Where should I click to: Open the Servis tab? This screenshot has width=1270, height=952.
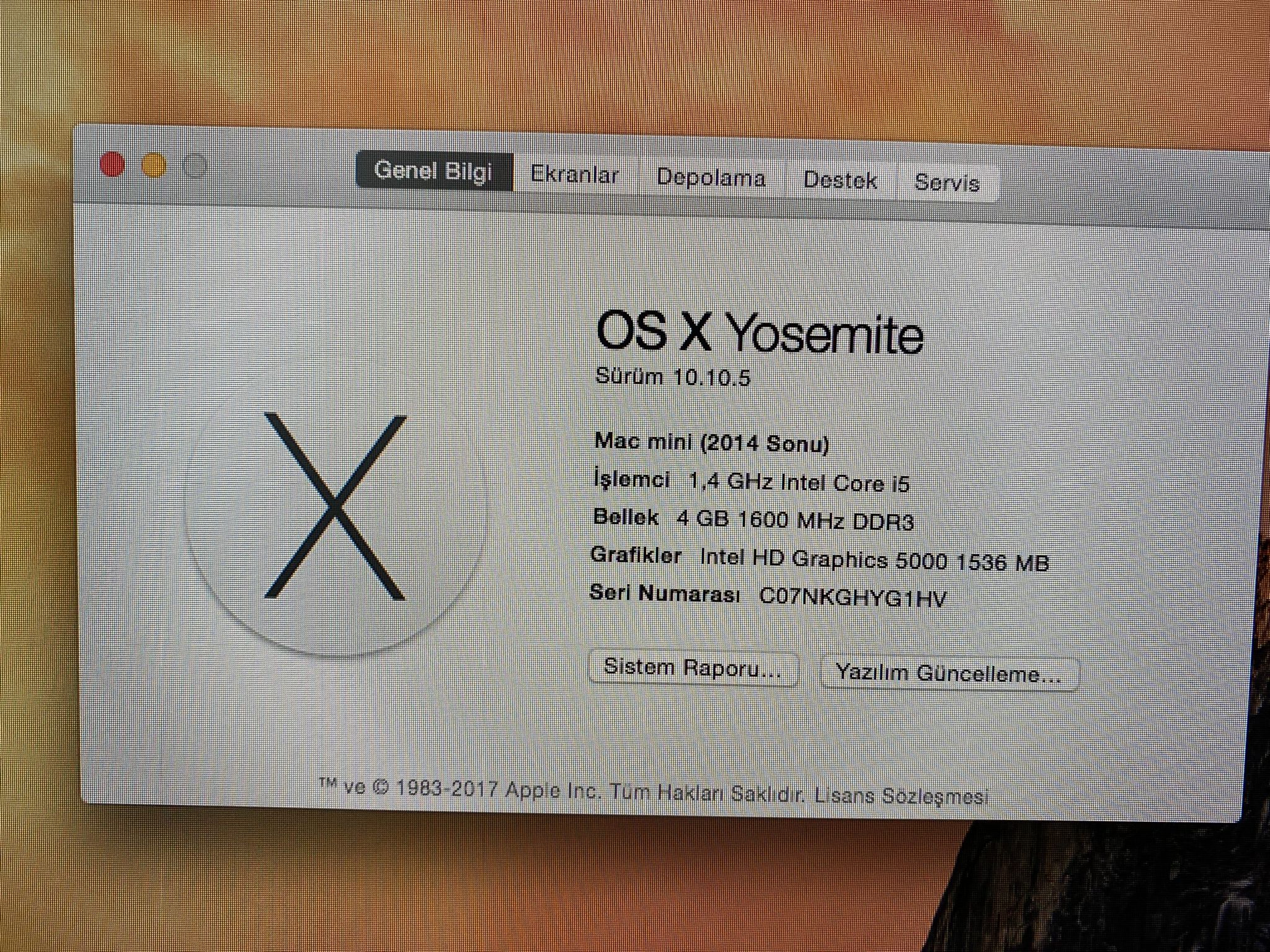click(x=947, y=183)
